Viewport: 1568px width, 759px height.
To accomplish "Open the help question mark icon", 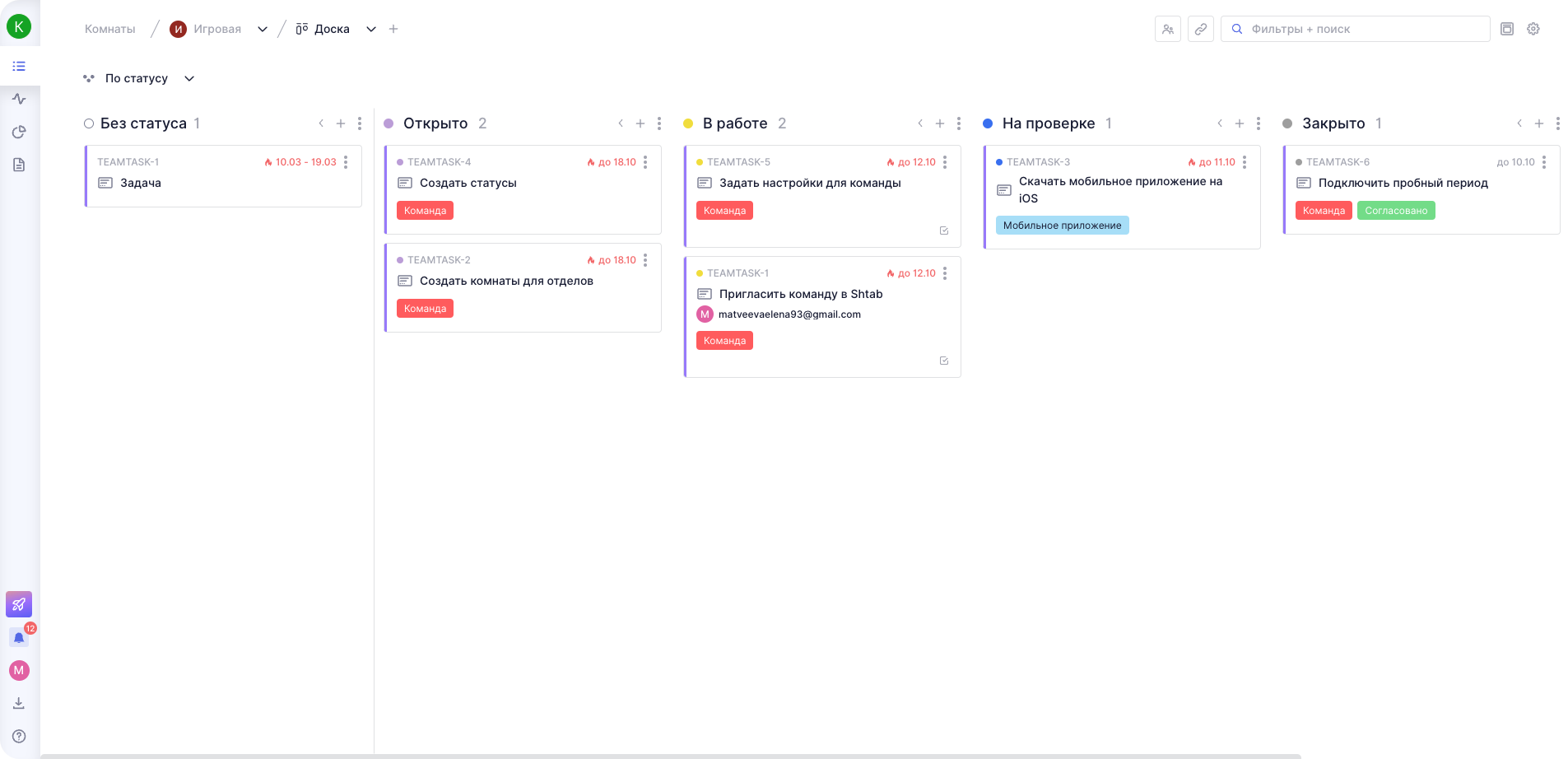I will tap(19, 736).
